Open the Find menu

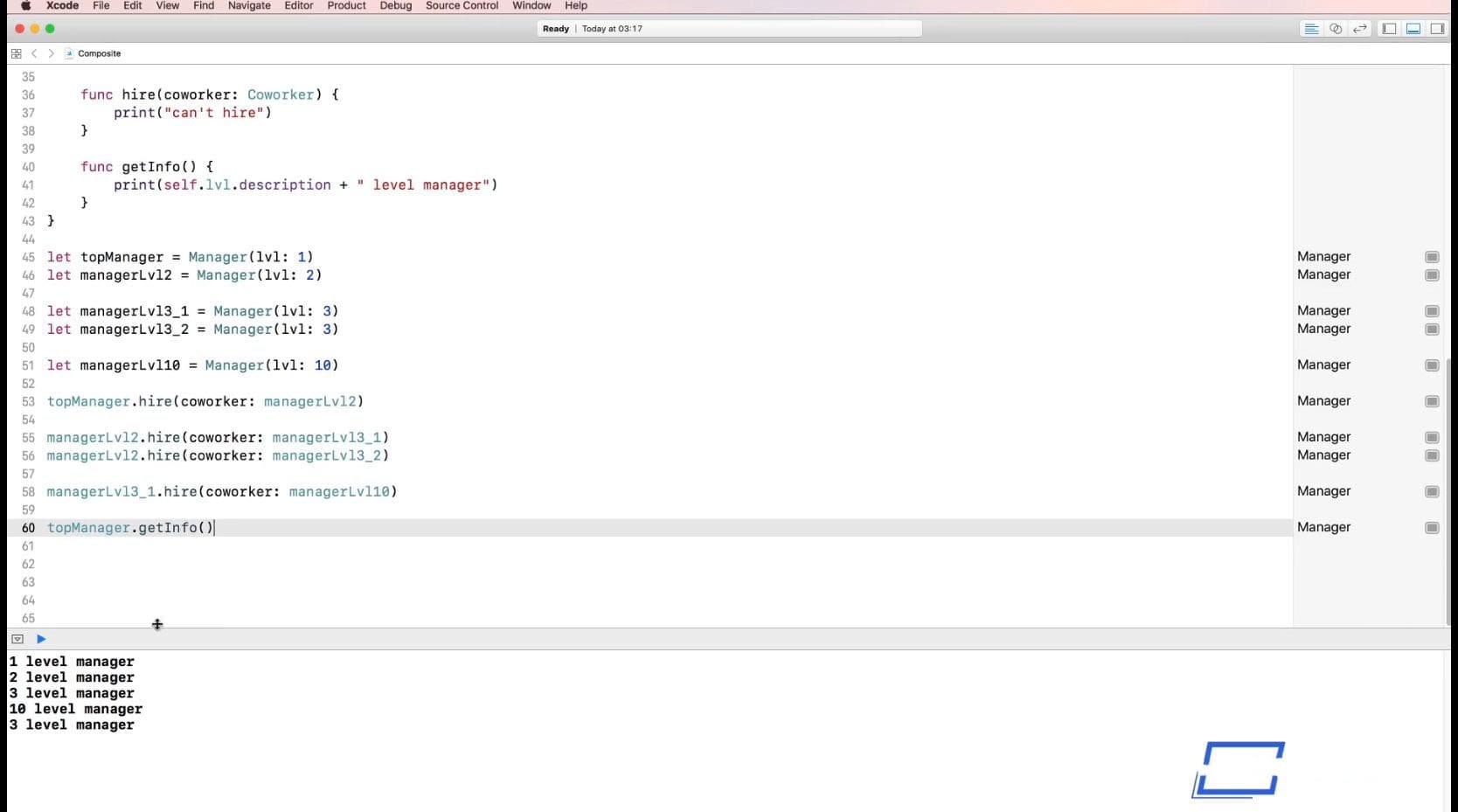click(x=204, y=5)
